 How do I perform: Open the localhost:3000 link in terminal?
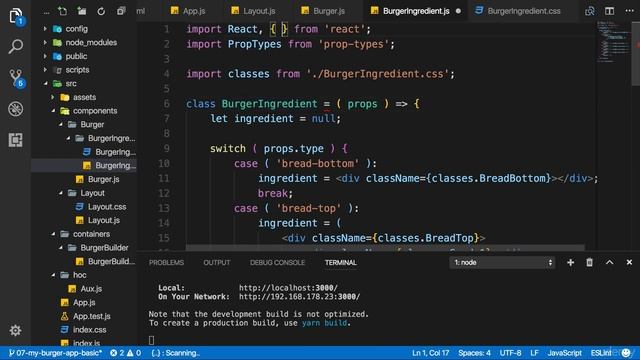[x=288, y=288]
